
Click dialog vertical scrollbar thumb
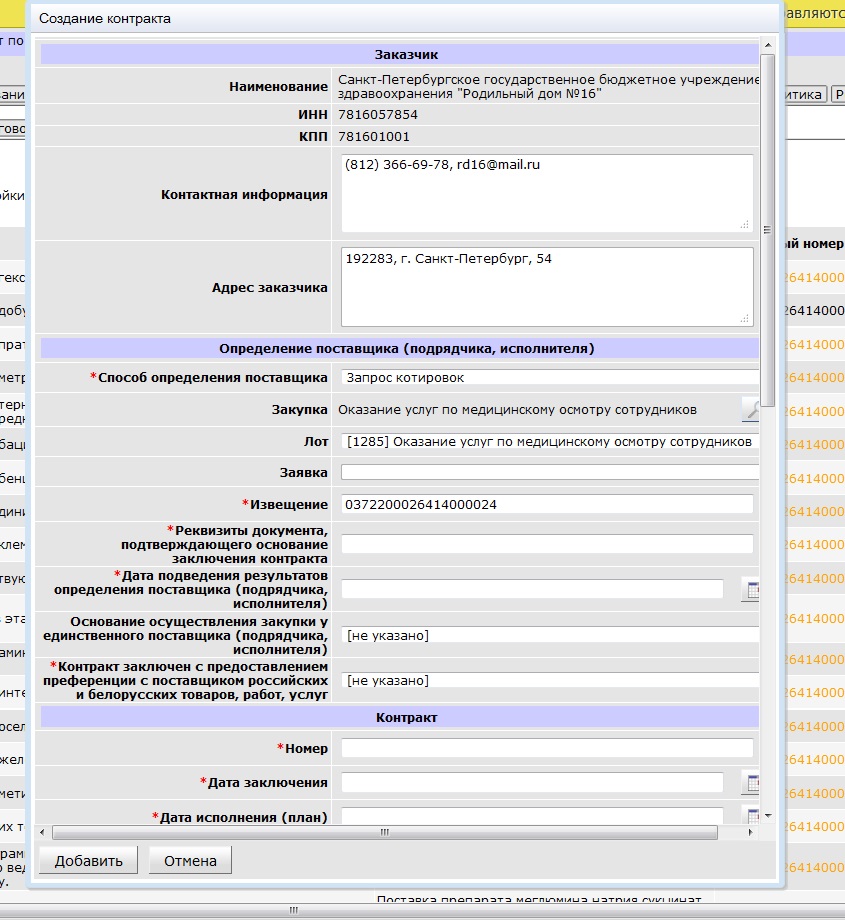coord(767,230)
